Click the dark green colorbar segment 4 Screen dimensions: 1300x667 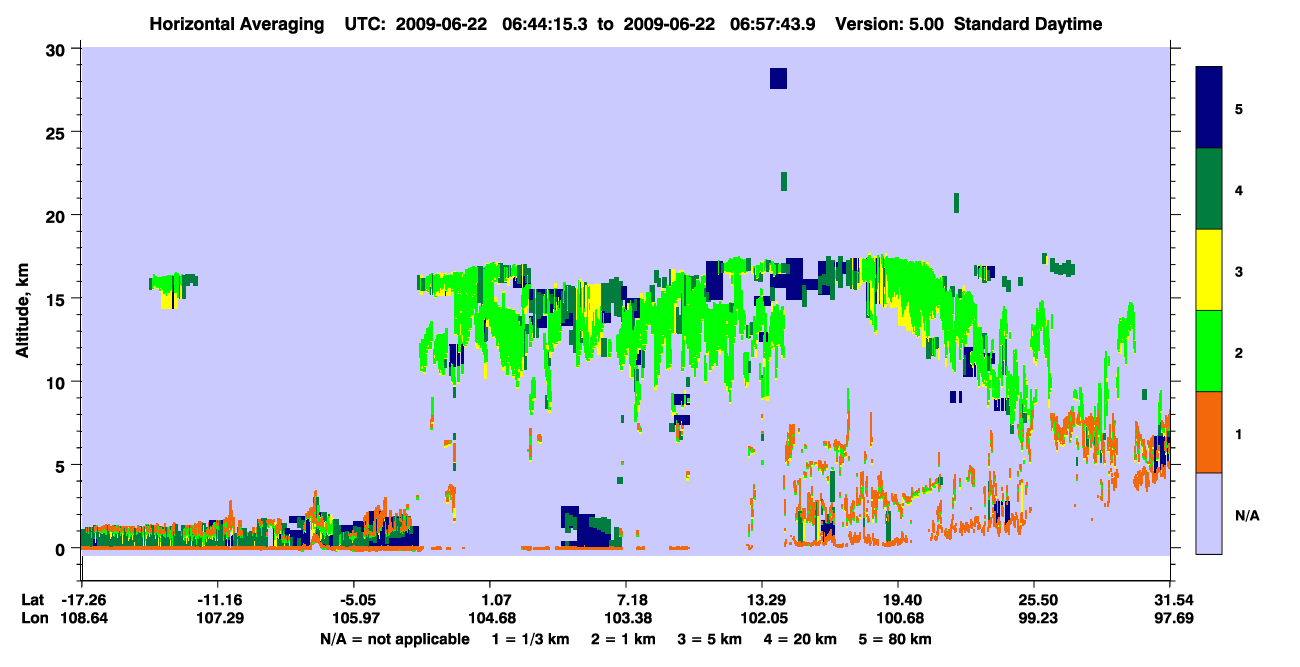(1209, 189)
